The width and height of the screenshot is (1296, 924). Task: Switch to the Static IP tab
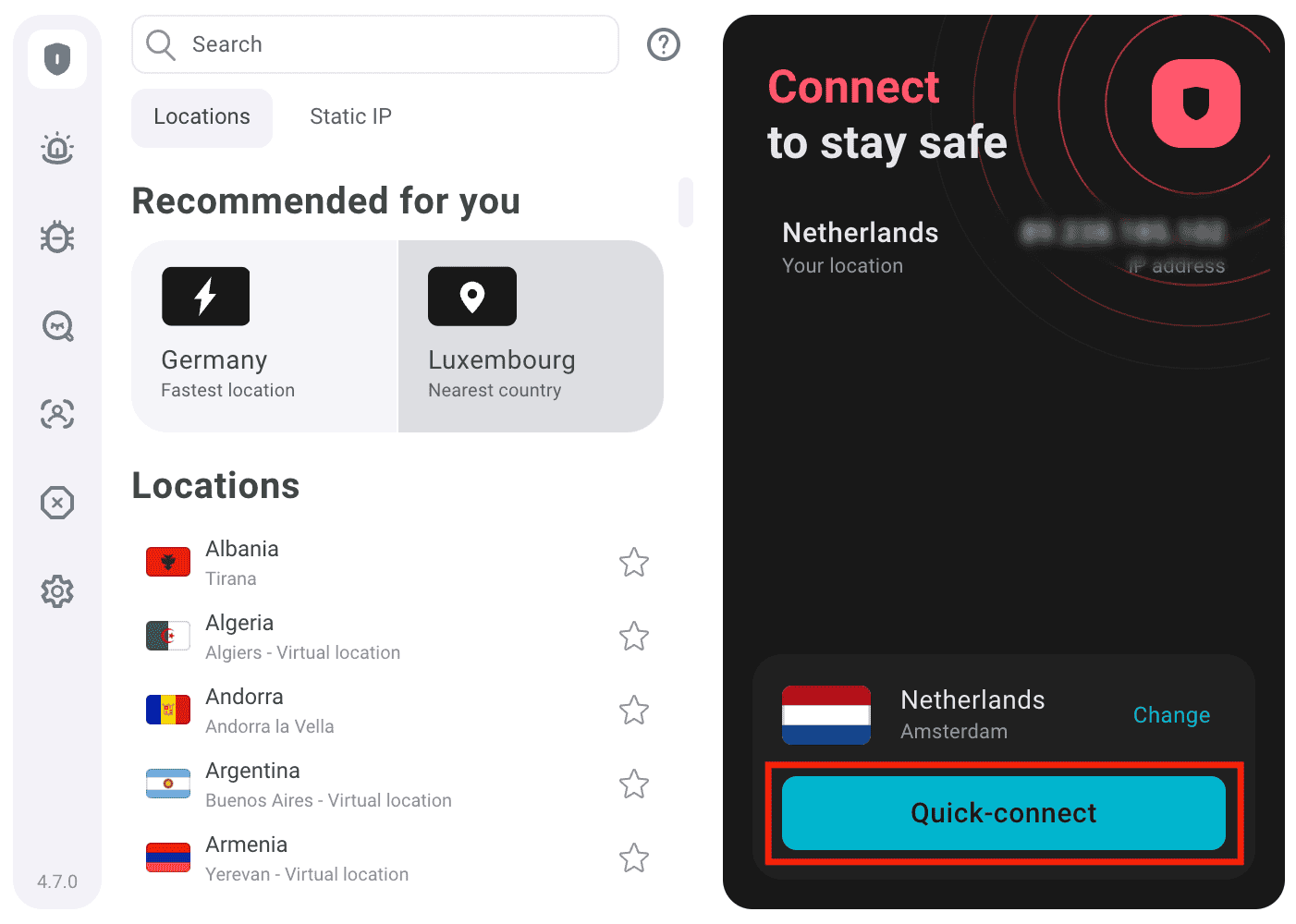350,117
